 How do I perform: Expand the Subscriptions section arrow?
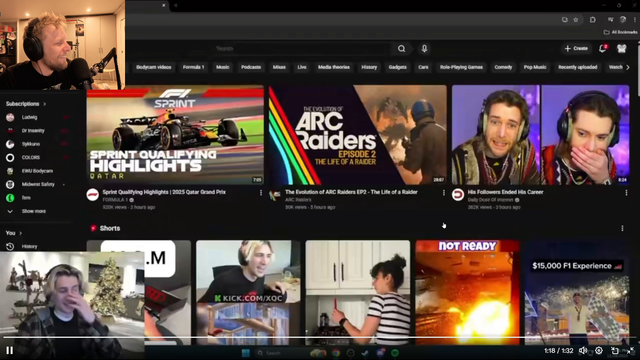(44, 104)
